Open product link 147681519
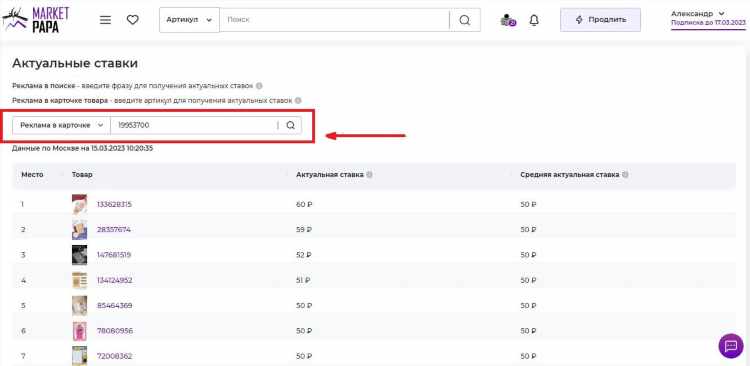 (114, 255)
